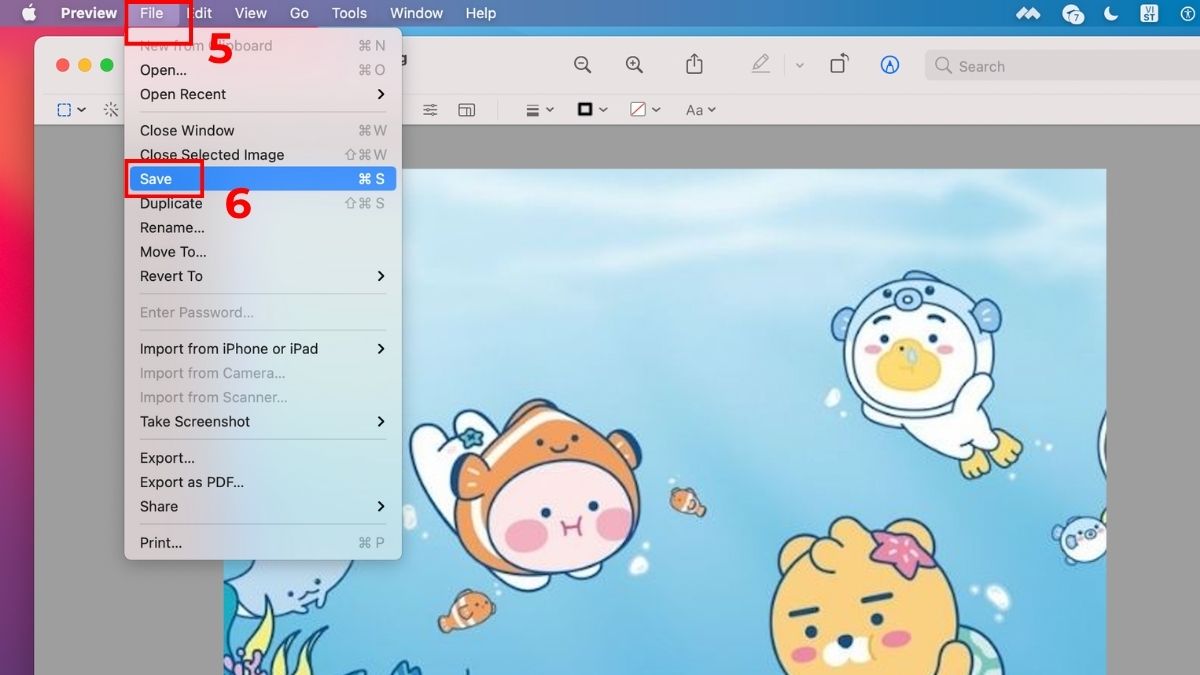Toggle the Markup toolbar with the pen-circle icon
1200x675 pixels.
pos(889,65)
